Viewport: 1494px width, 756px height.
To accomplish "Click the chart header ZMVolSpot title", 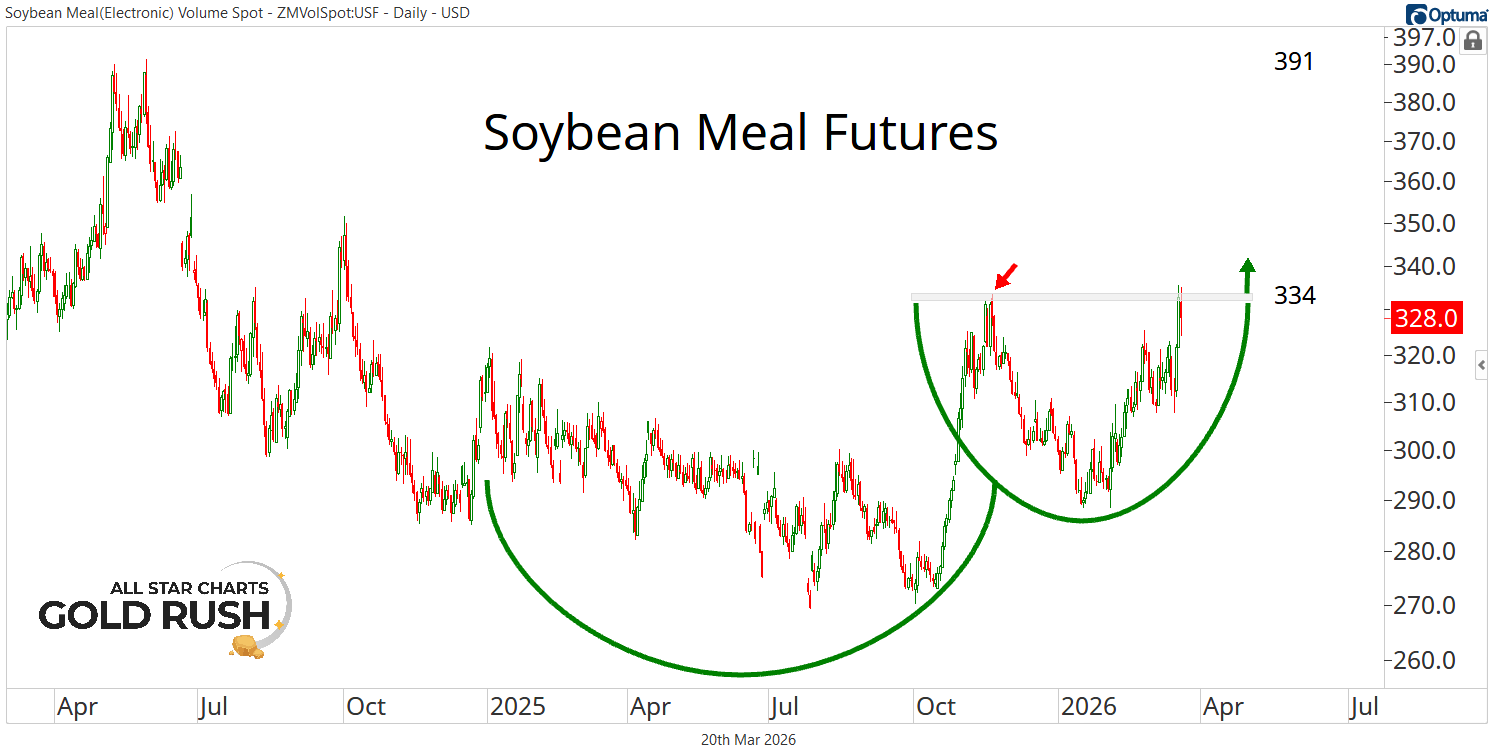I will [x=237, y=13].
